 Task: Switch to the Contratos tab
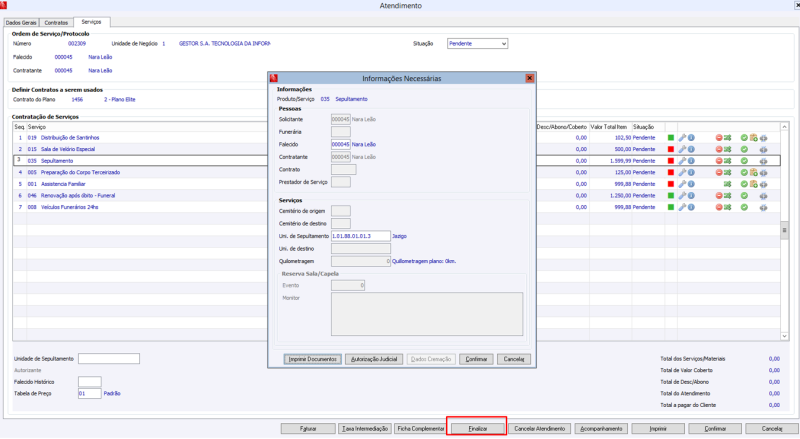coord(56,23)
